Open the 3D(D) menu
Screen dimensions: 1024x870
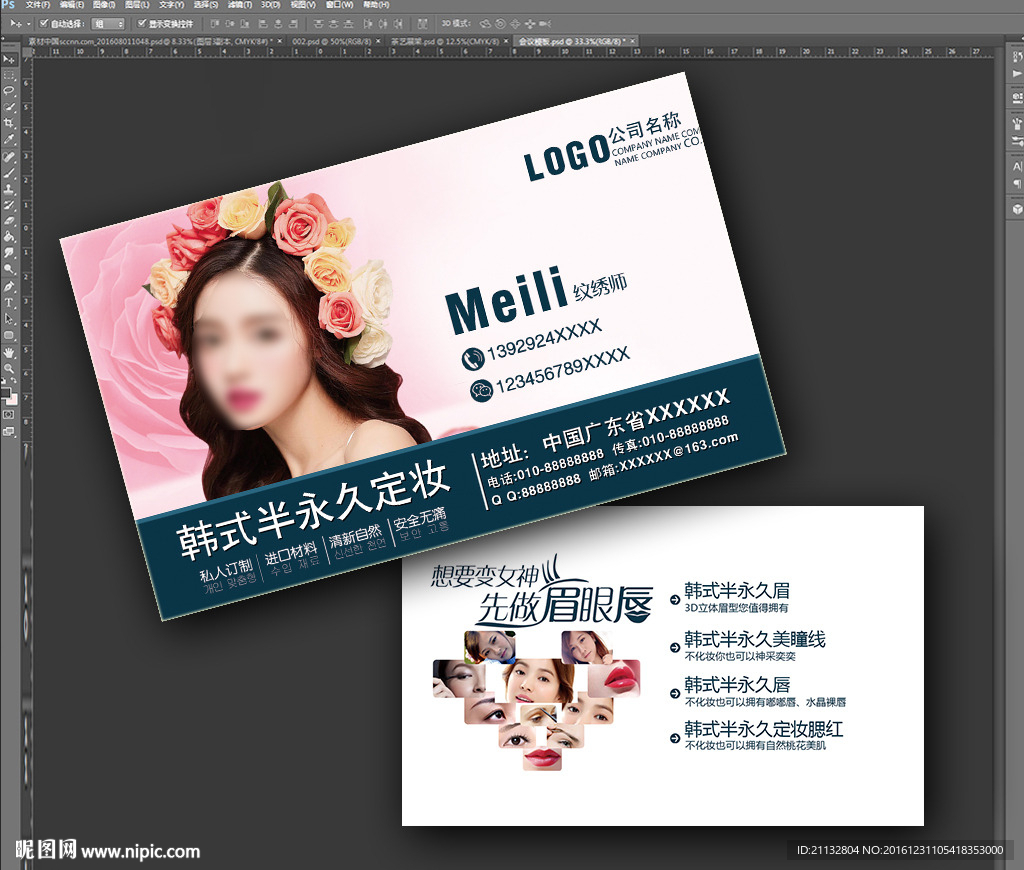click(271, 5)
